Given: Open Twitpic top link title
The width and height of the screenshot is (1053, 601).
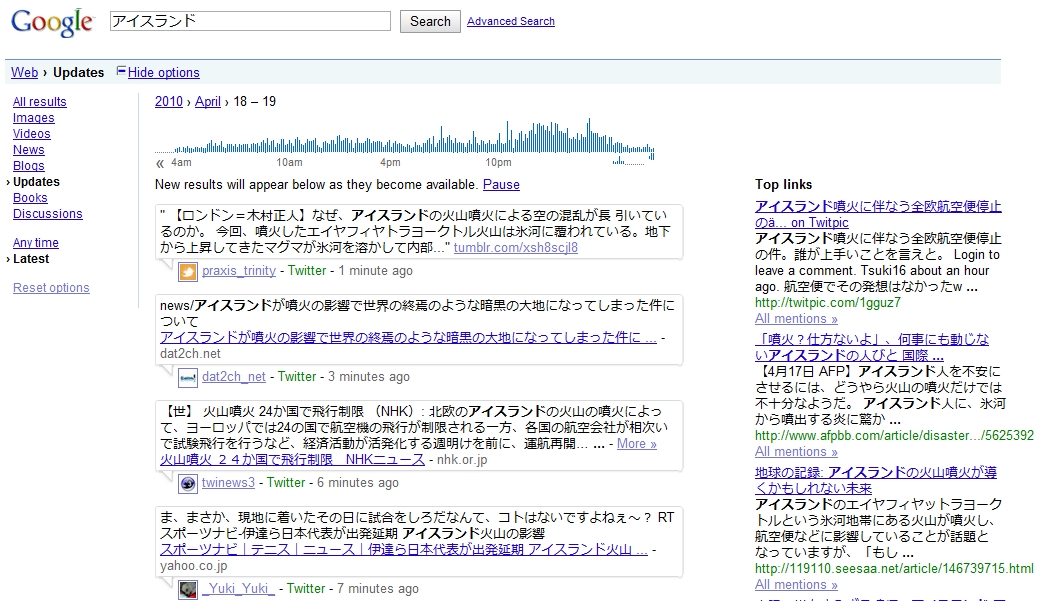Looking at the screenshot, I should 878,215.
